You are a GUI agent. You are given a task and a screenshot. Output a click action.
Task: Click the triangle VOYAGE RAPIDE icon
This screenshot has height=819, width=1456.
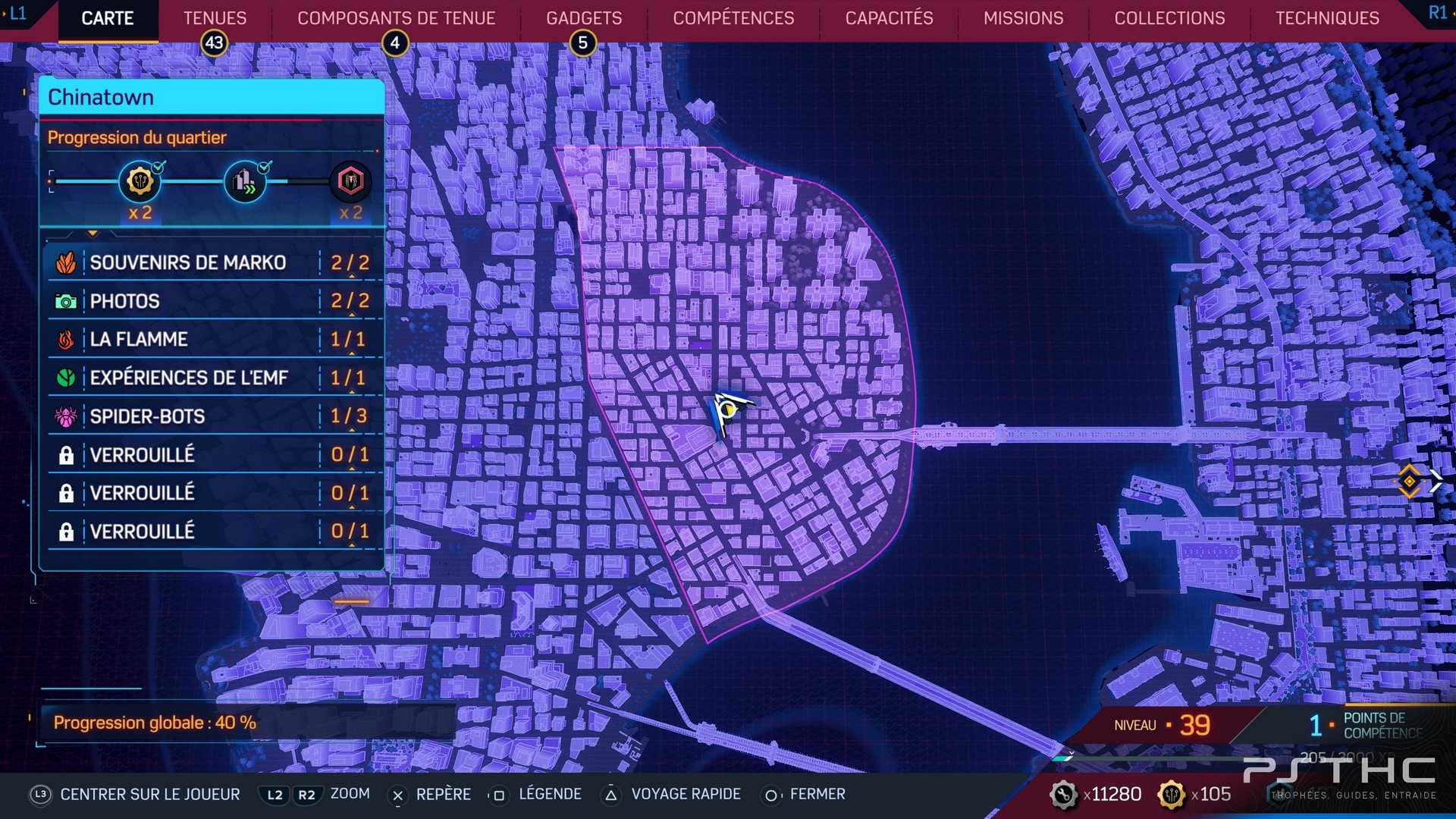coord(610,795)
